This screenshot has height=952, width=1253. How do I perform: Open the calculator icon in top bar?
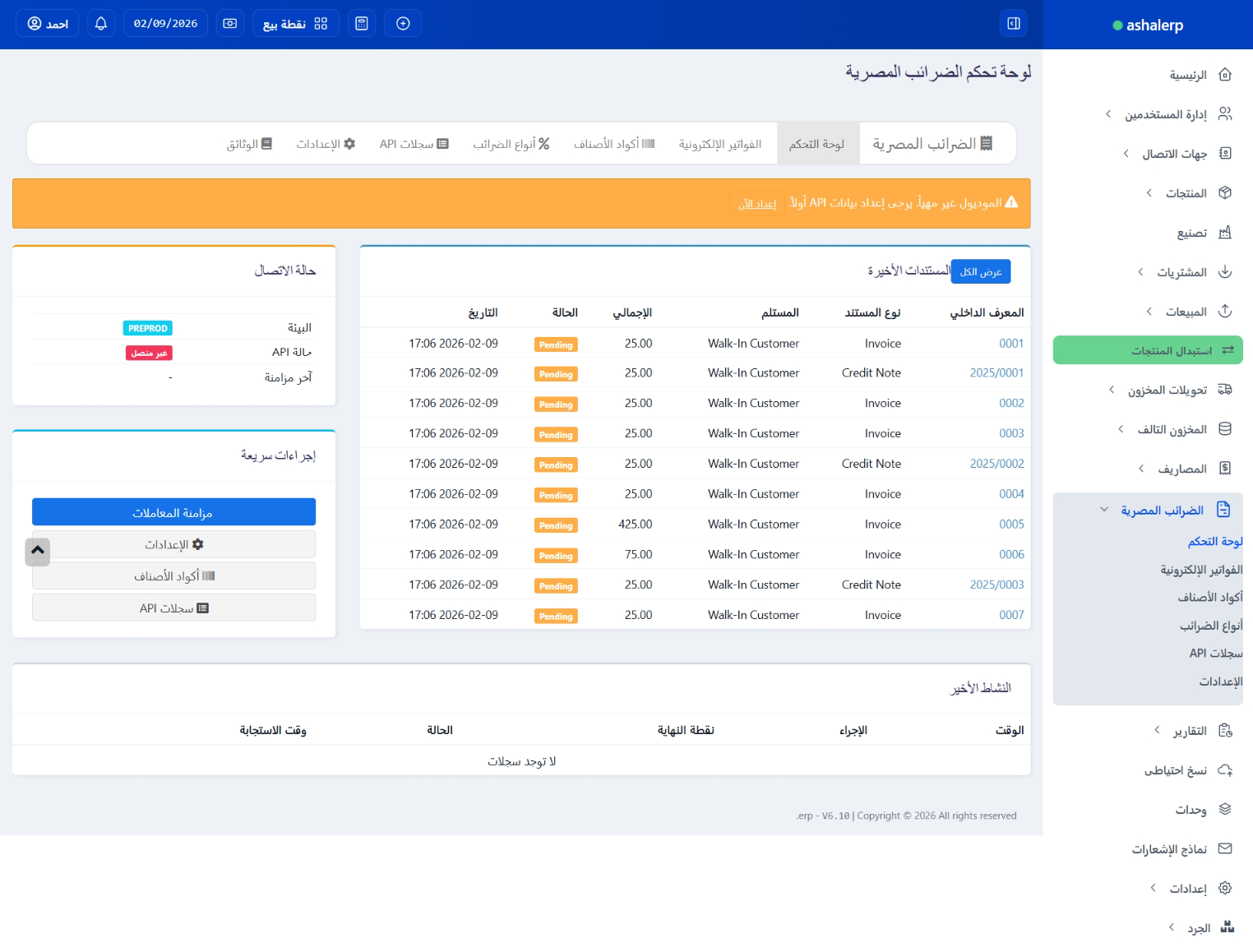coord(362,24)
